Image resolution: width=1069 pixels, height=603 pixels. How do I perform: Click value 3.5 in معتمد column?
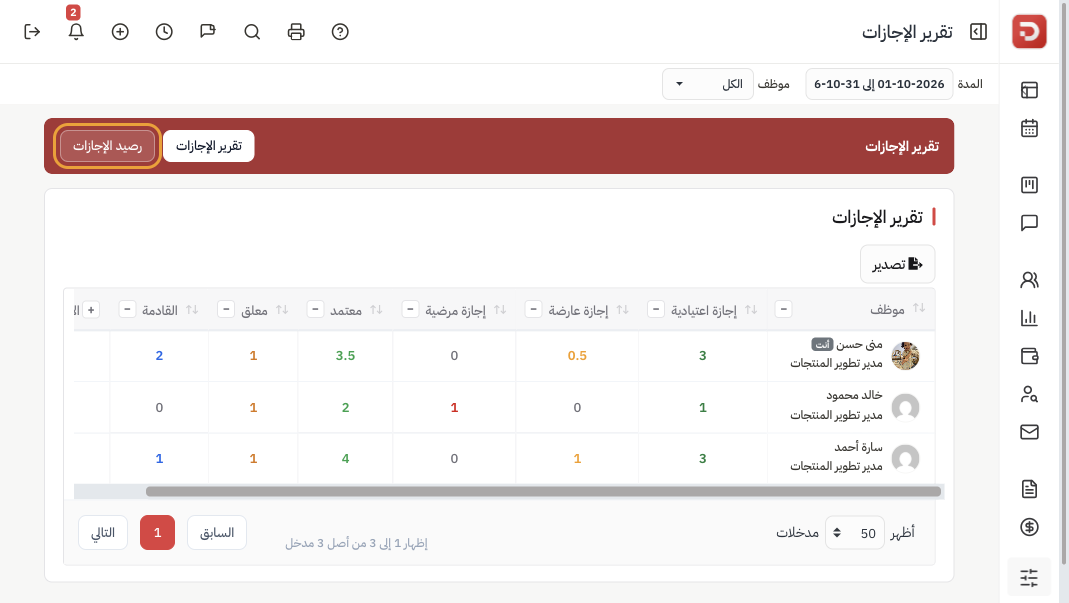[x=345, y=355]
